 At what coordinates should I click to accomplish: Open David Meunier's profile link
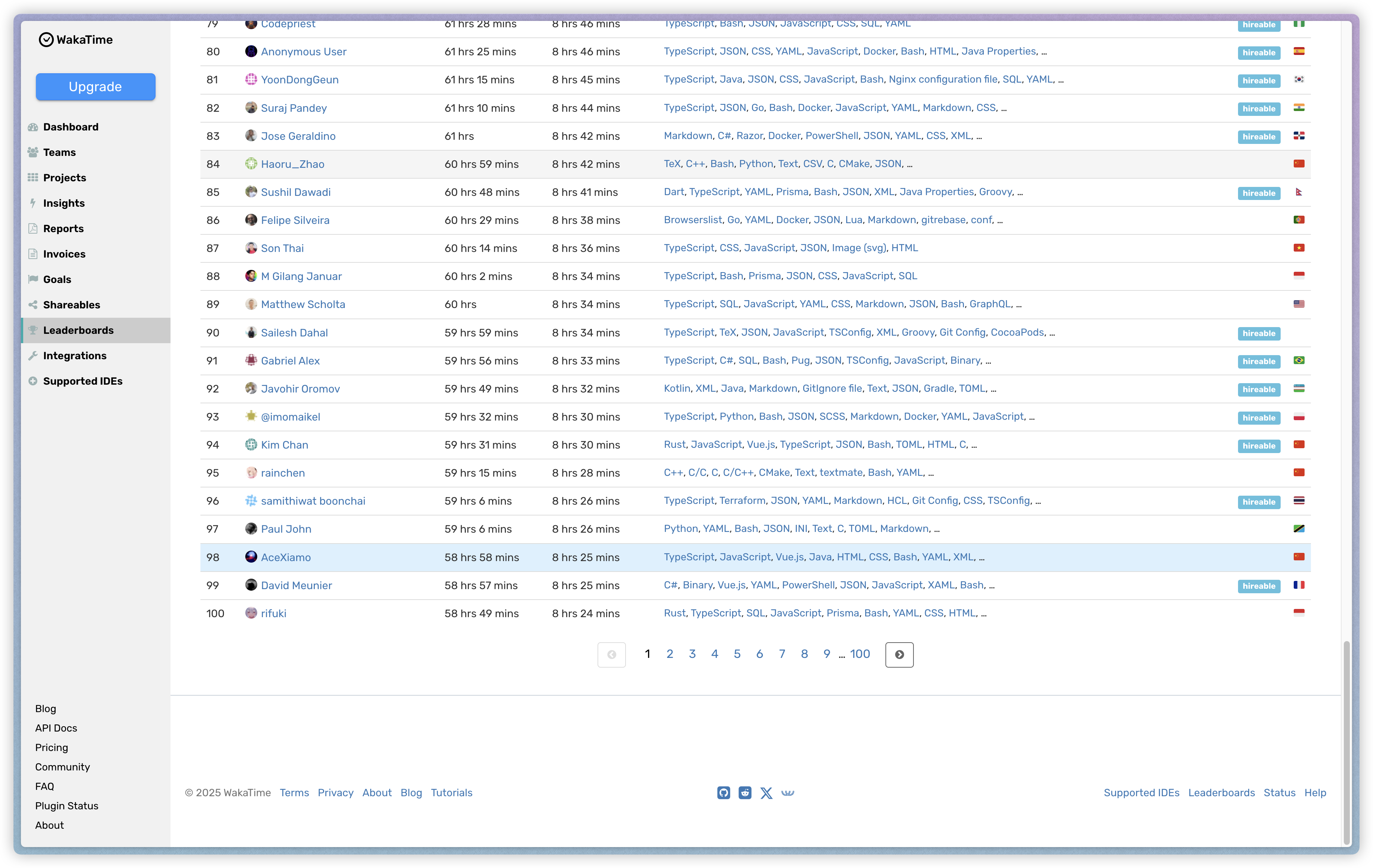tap(296, 585)
